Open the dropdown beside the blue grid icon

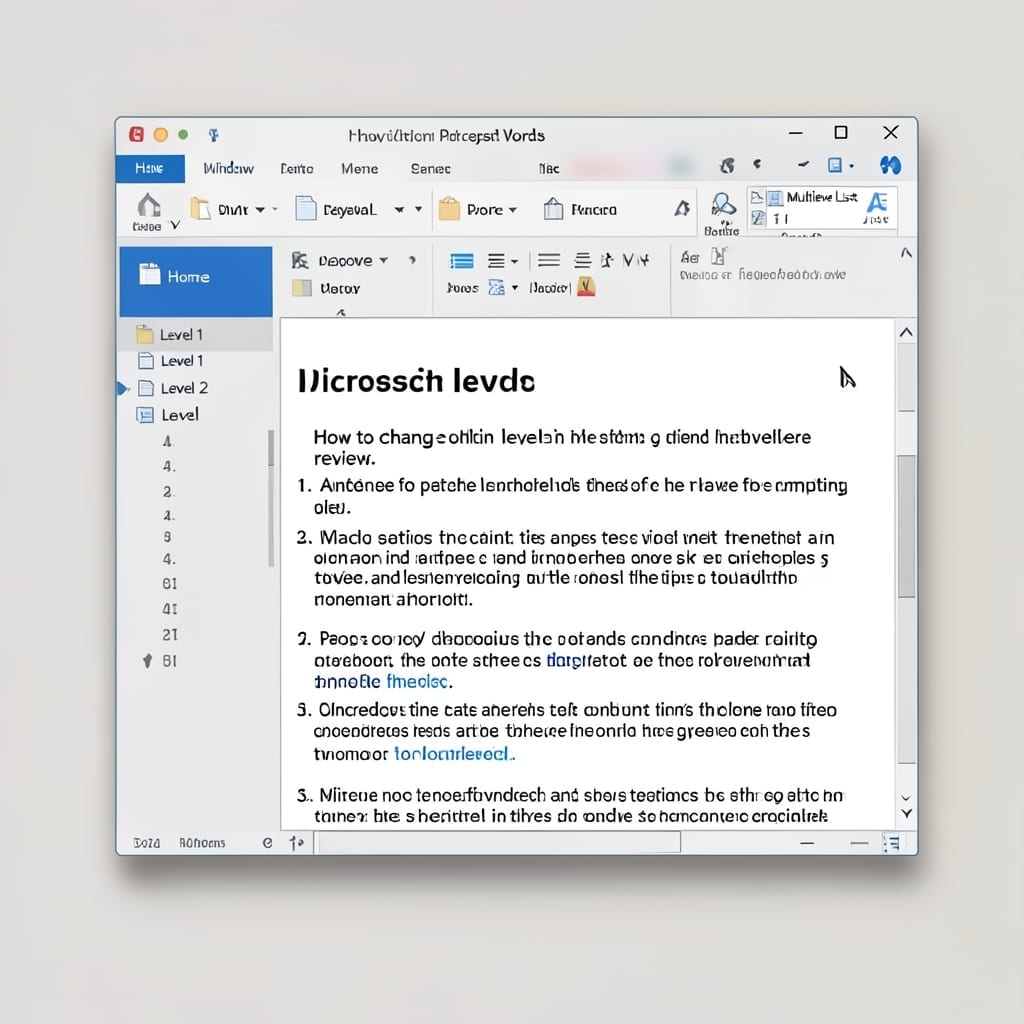click(x=515, y=287)
